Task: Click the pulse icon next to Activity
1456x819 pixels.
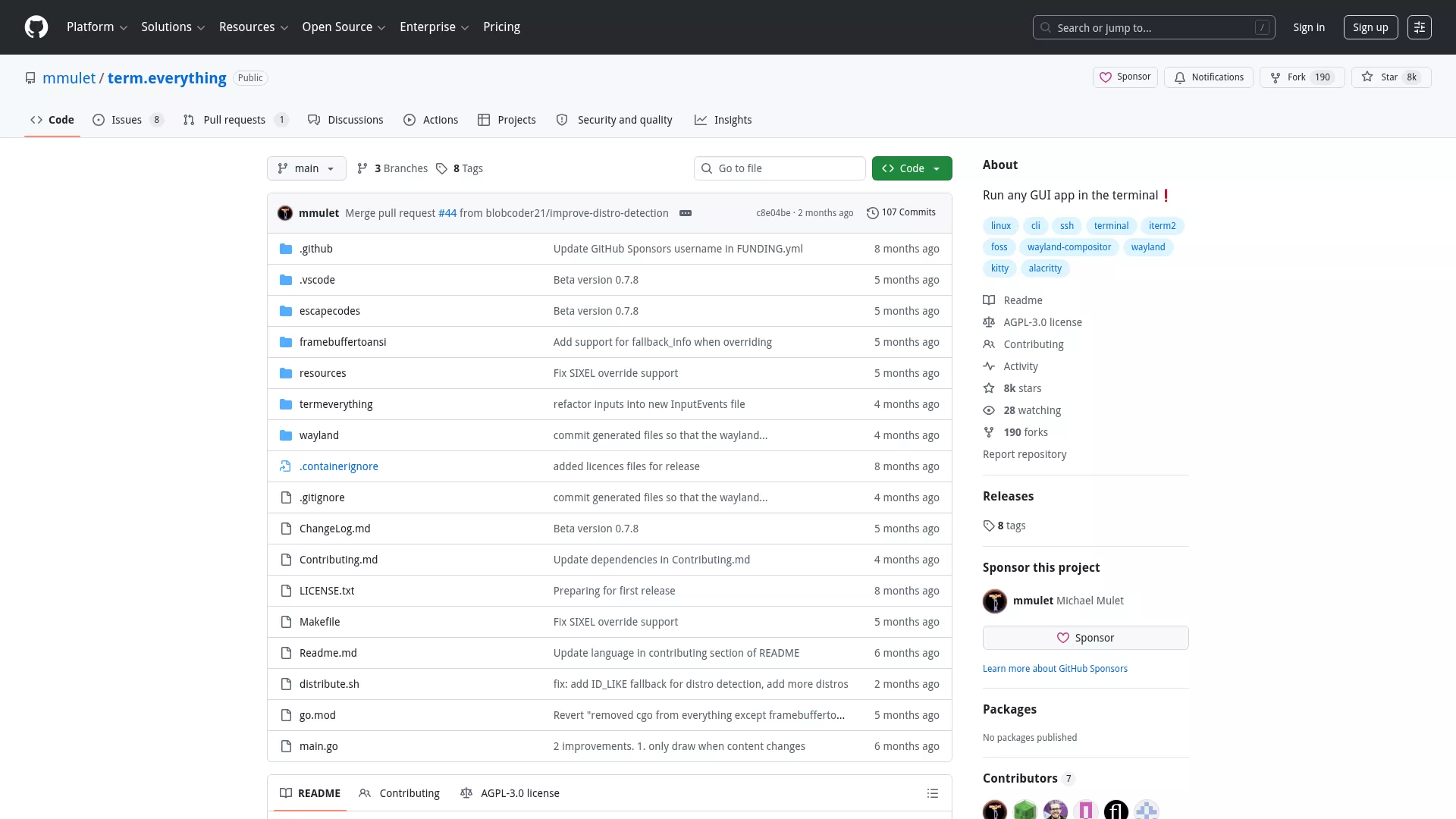Action: click(989, 366)
